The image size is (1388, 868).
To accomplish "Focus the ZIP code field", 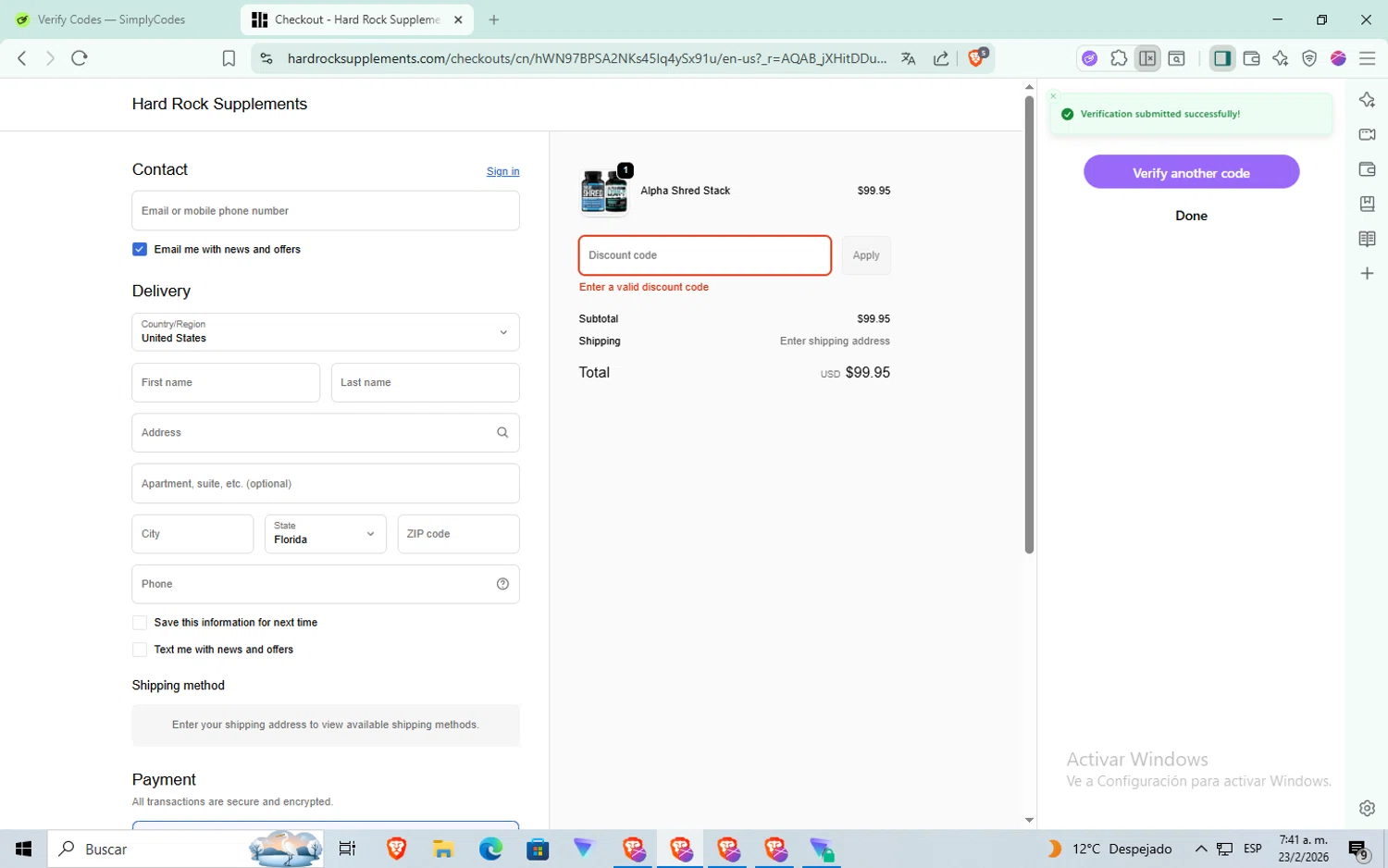I will pyautogui.click(x=458, y=534).
